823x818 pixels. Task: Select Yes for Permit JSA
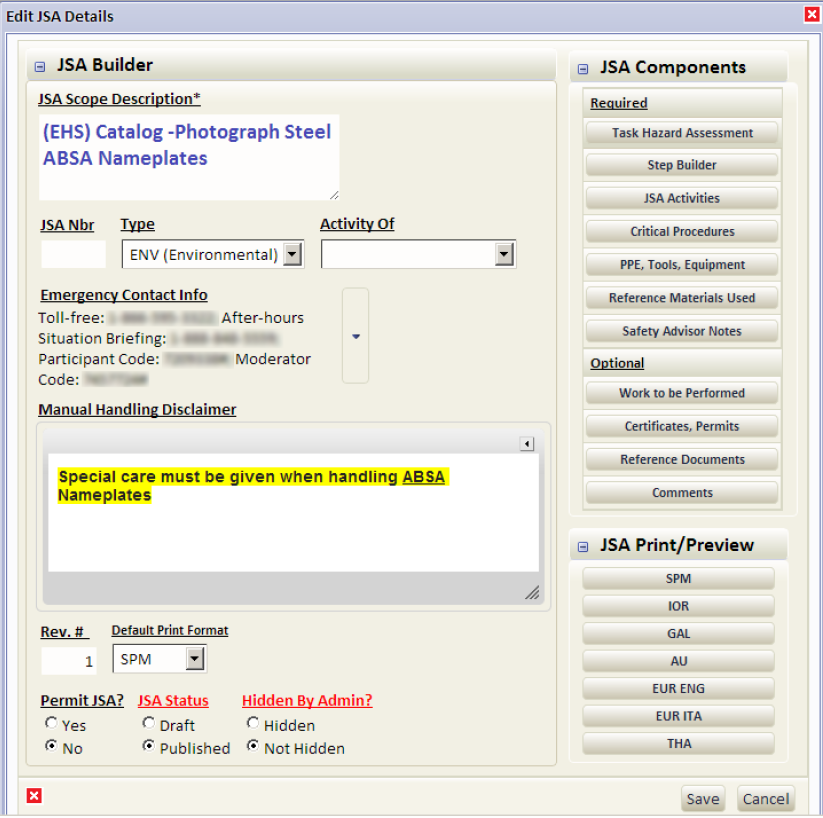[51, 723]
